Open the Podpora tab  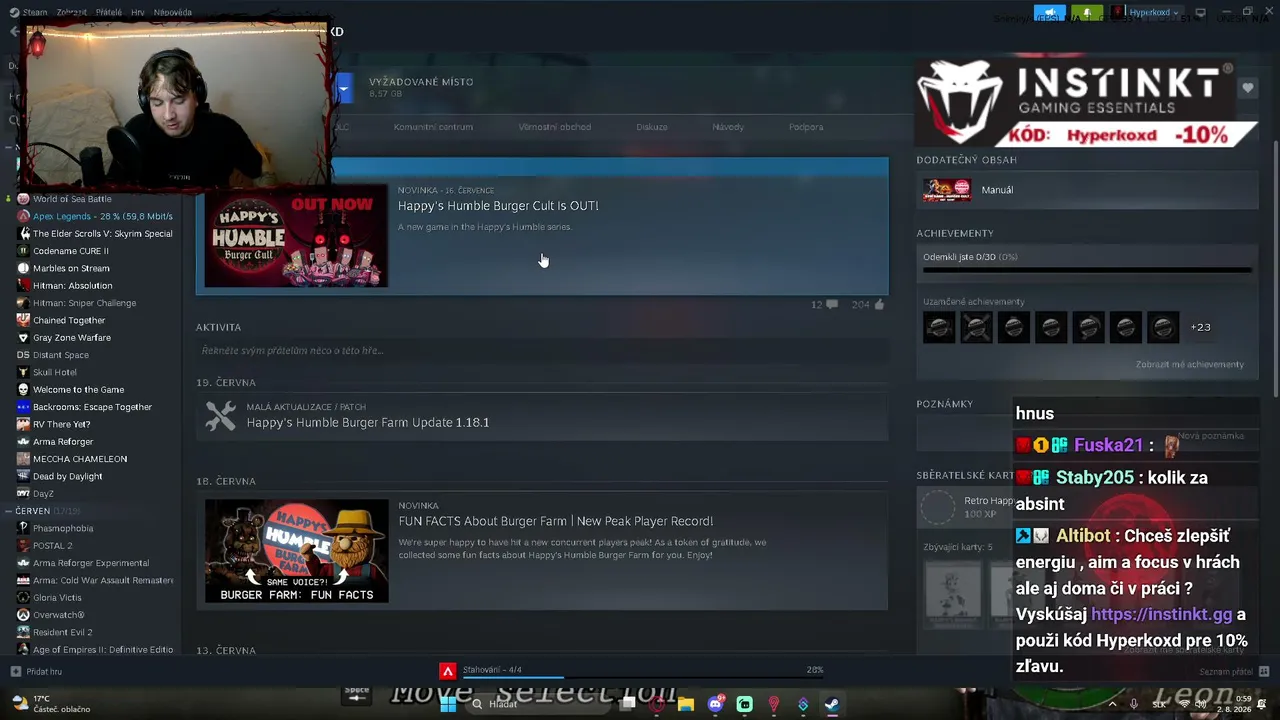[x=806, y=127]
